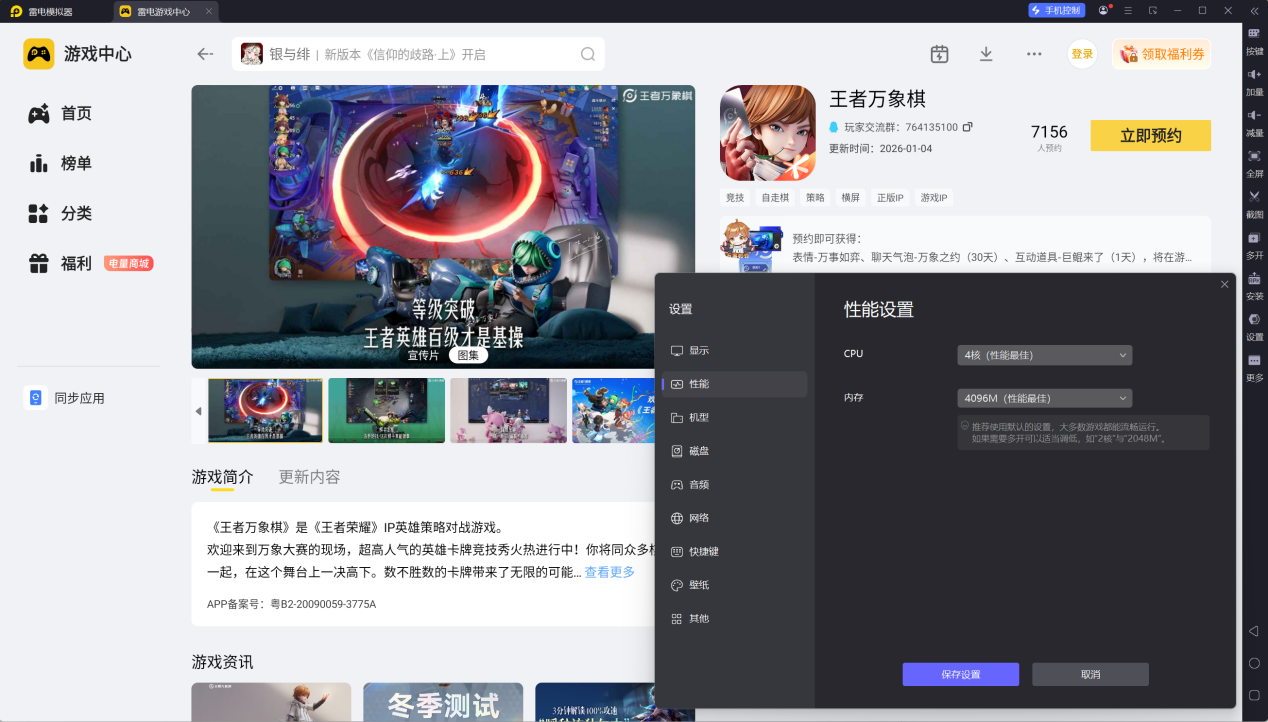
Task: Click the 手机控制 button
Action: tap(1056, 10)
